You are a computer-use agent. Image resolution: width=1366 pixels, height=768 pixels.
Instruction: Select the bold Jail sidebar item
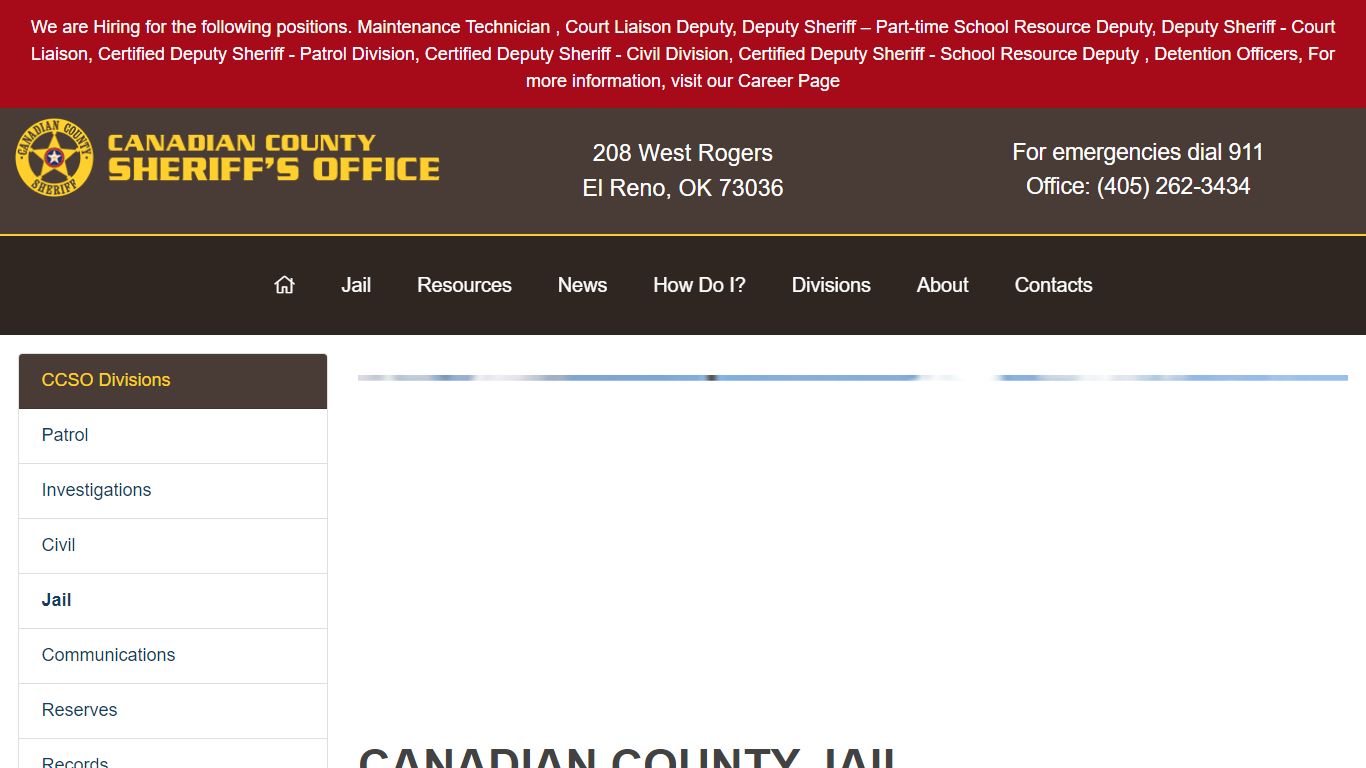coord(173,601)
